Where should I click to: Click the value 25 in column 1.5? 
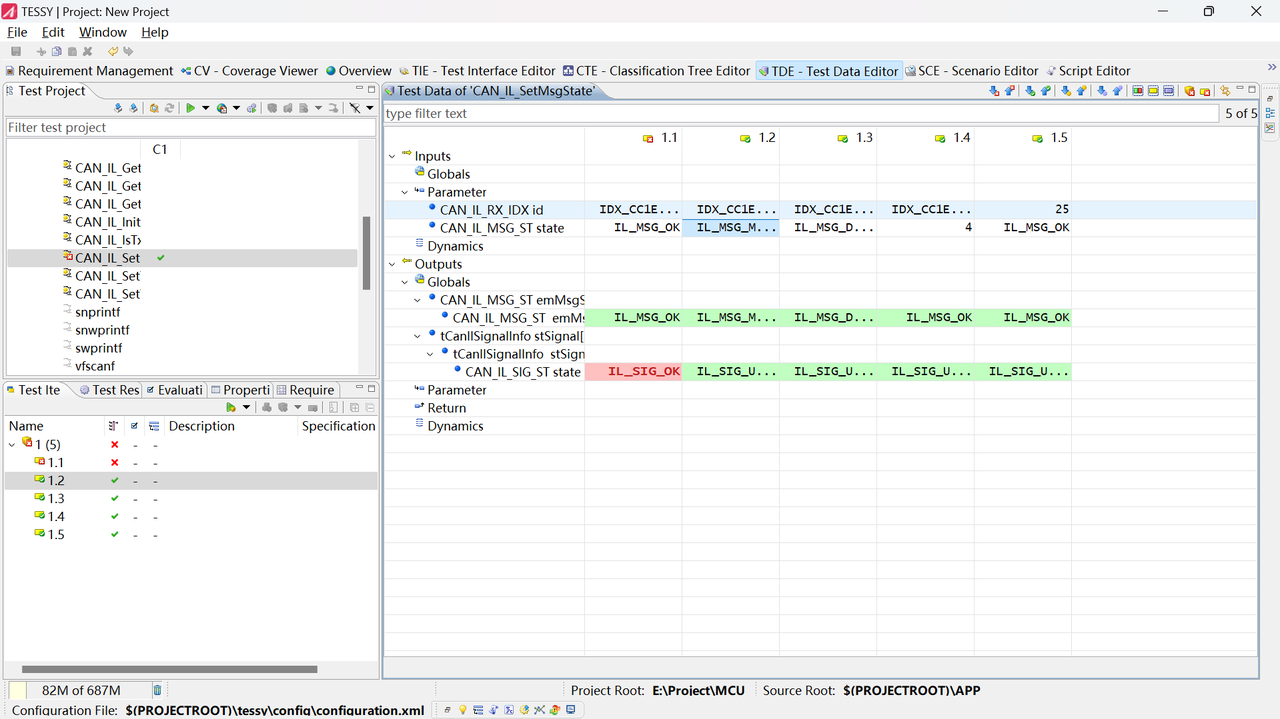point(1061,209)
